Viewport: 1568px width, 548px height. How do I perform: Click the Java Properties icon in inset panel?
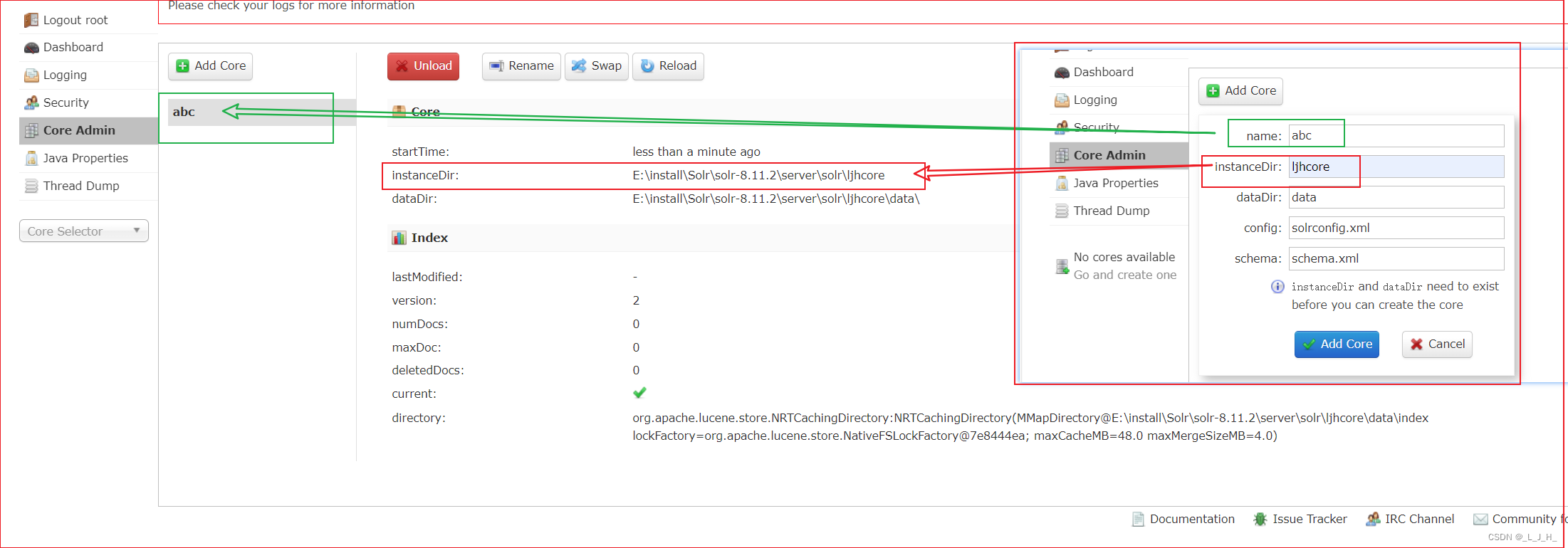coord(1062,184)
